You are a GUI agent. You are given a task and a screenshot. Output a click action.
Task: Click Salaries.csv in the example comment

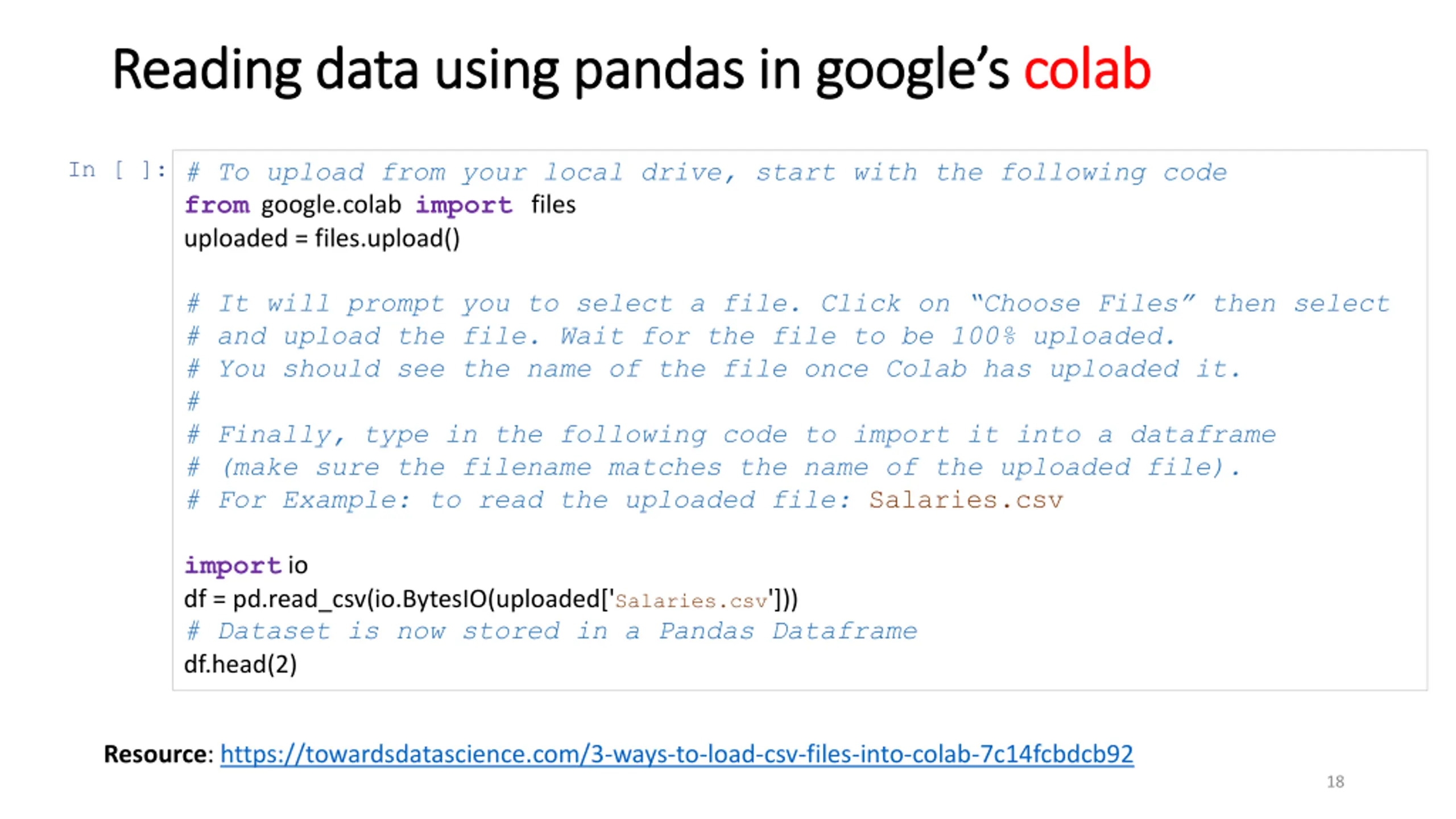point(966,500)
